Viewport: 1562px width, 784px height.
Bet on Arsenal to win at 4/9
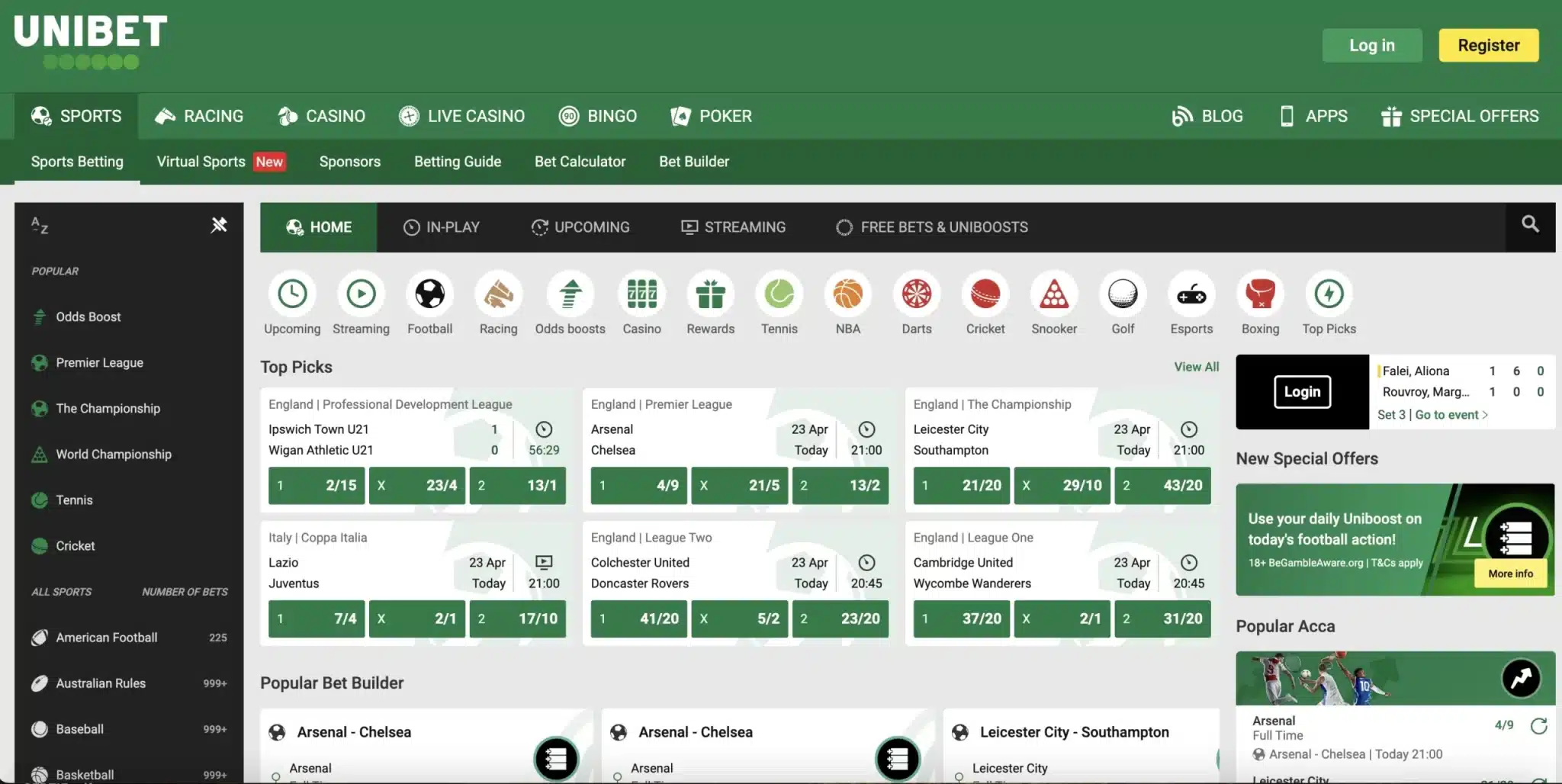639,485
